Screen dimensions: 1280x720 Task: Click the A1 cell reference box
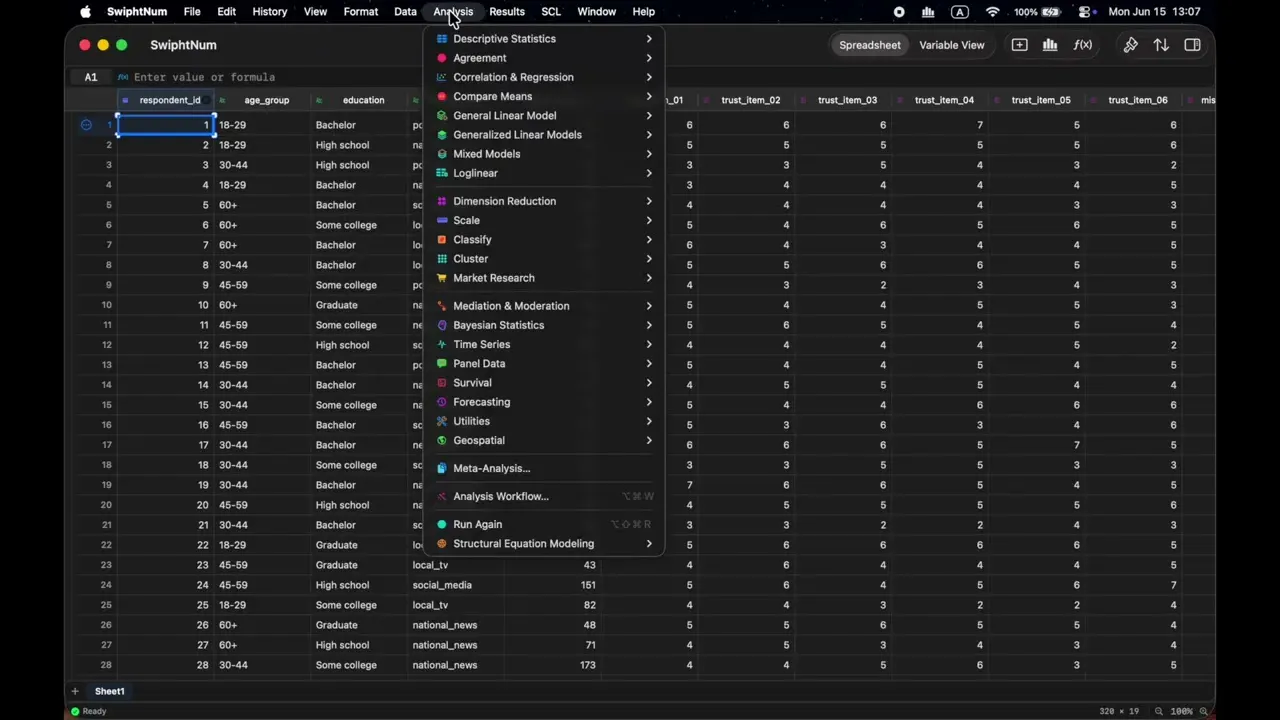(91, 77)
